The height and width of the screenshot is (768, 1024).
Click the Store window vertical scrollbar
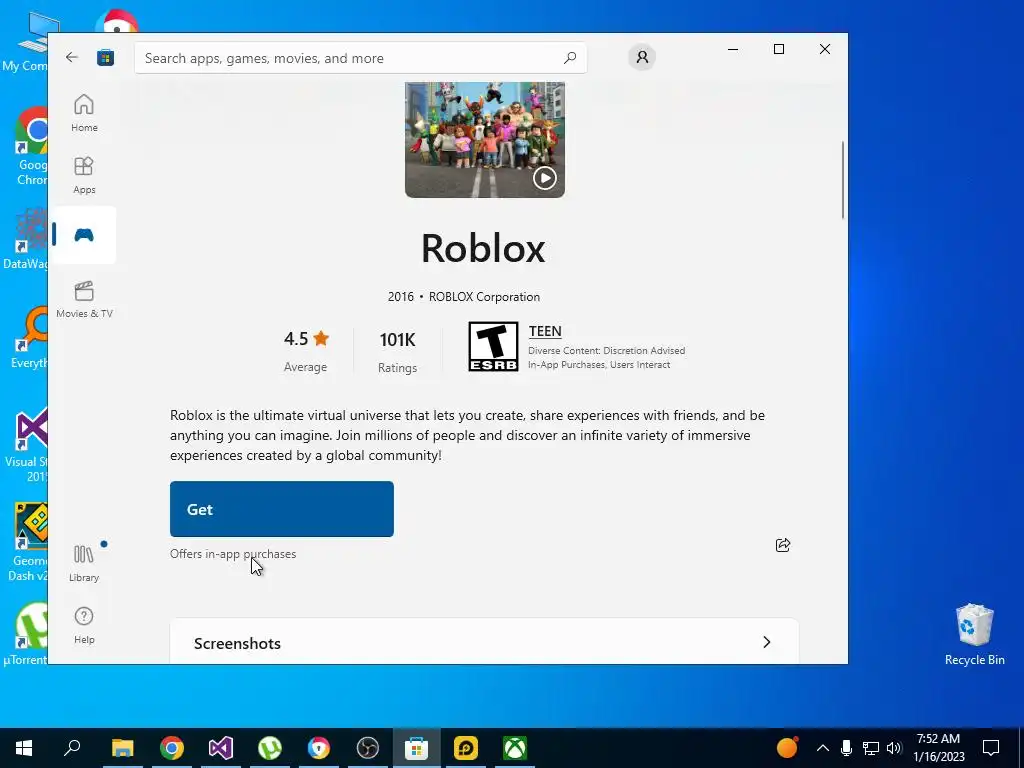tap(842, 180)
